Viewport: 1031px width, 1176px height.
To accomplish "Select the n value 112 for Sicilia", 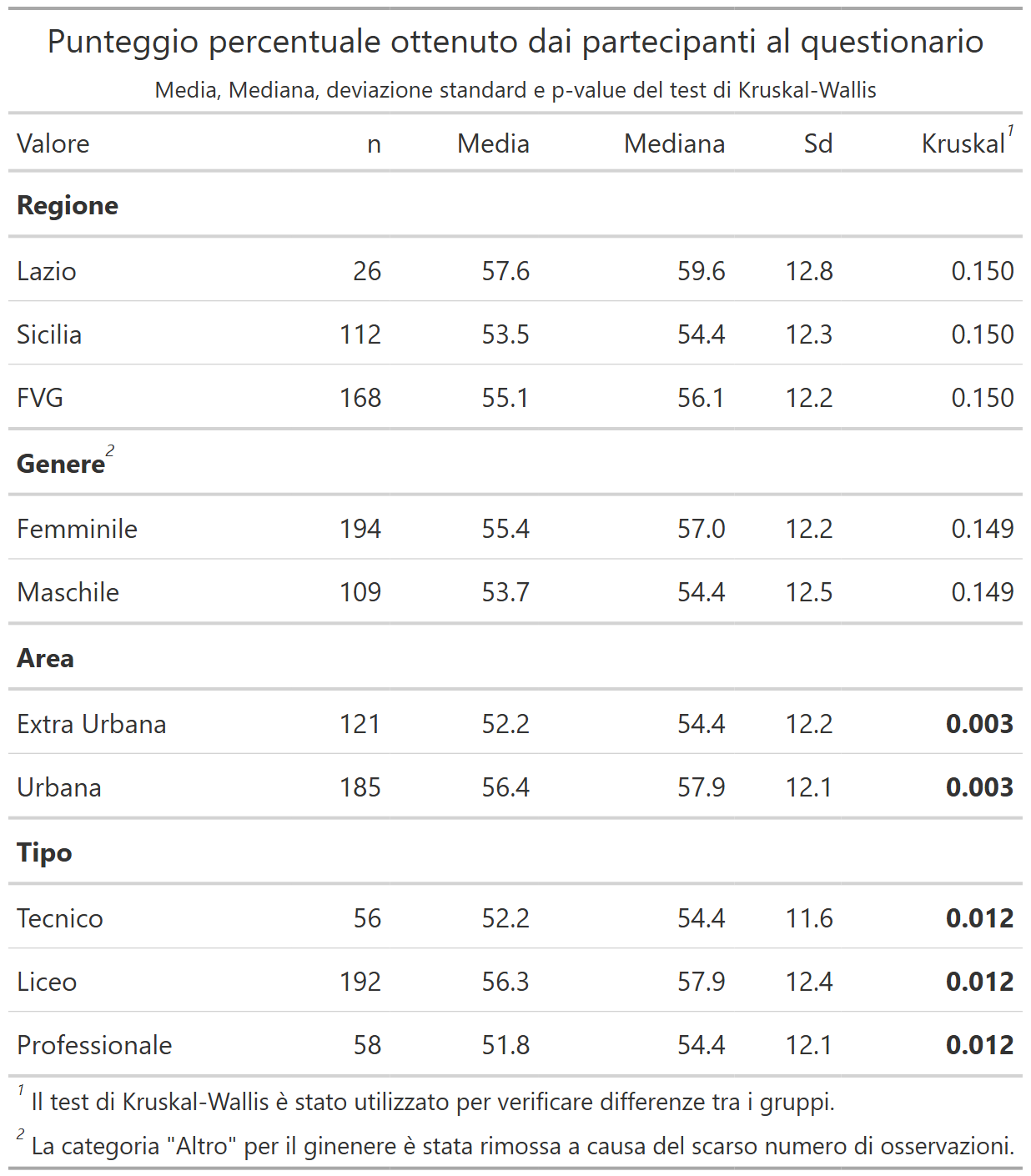I will tap(360, 334).
